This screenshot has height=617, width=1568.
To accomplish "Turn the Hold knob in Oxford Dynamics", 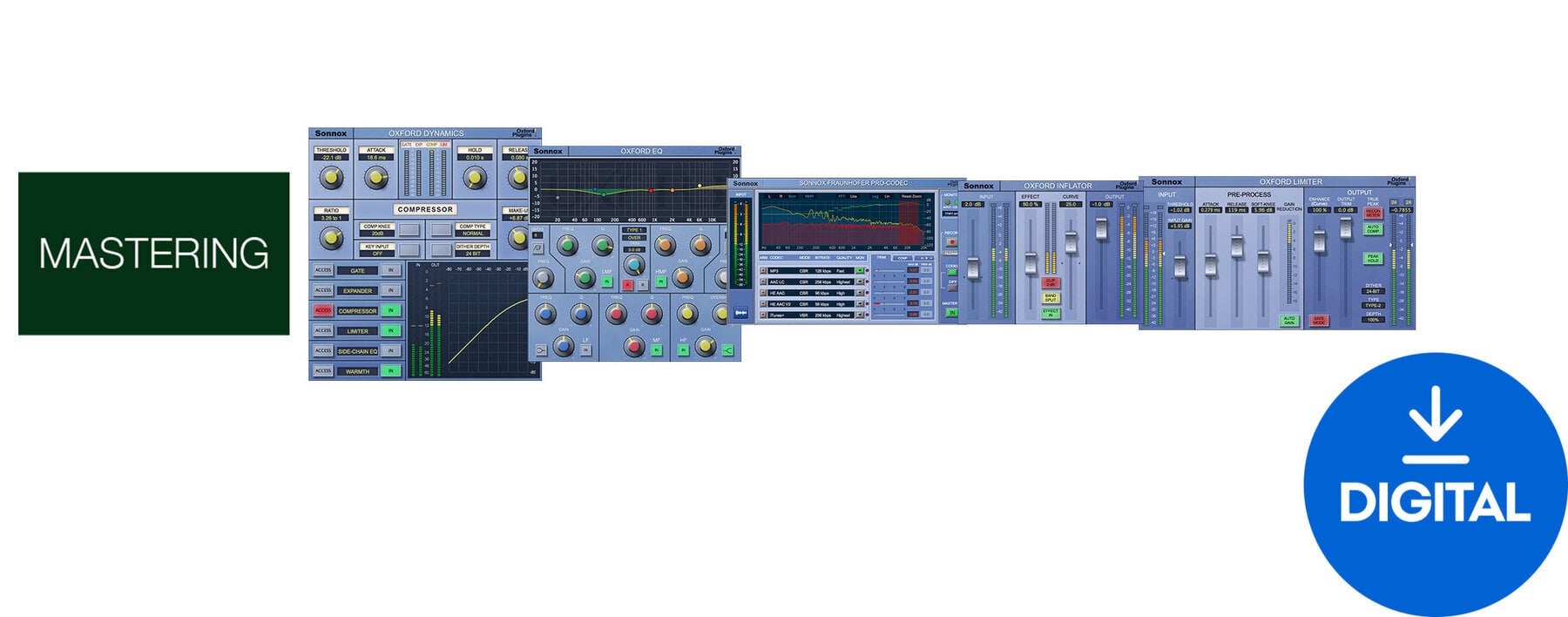I will pyautogui.click(x=475, y=178).
